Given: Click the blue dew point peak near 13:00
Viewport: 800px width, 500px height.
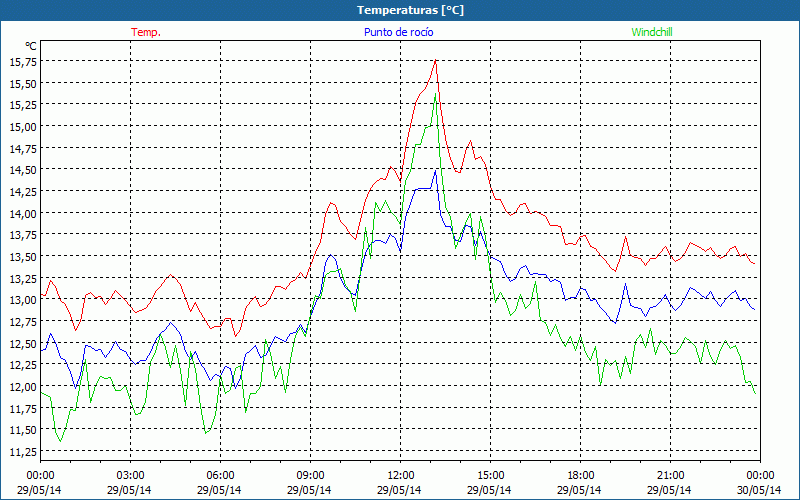Looking at the screenshot, I should (x=435, y=170).
